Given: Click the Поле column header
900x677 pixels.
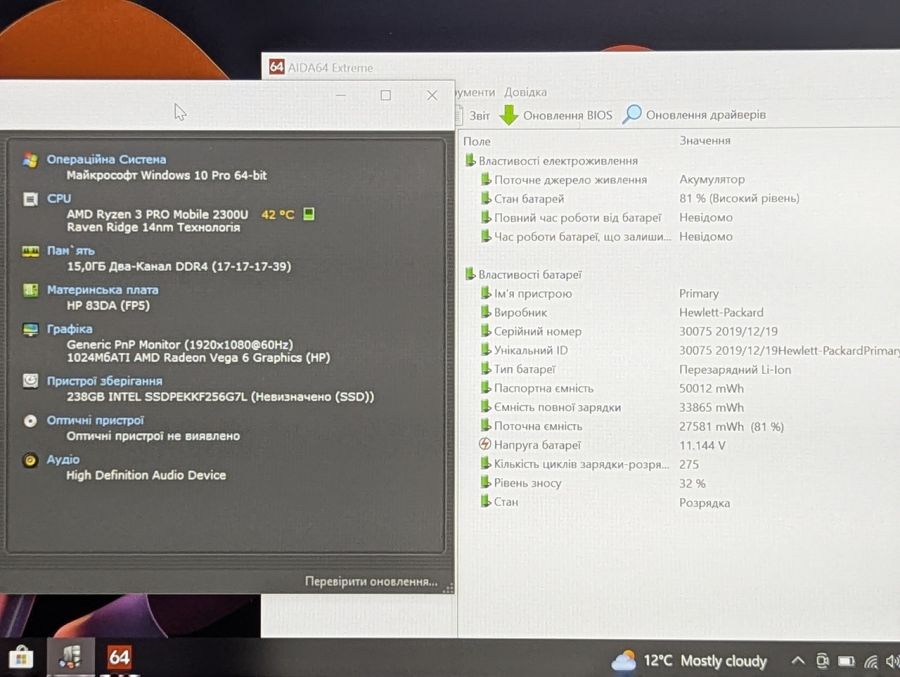Looking at the screenshot, I should (x=477, y=141).
